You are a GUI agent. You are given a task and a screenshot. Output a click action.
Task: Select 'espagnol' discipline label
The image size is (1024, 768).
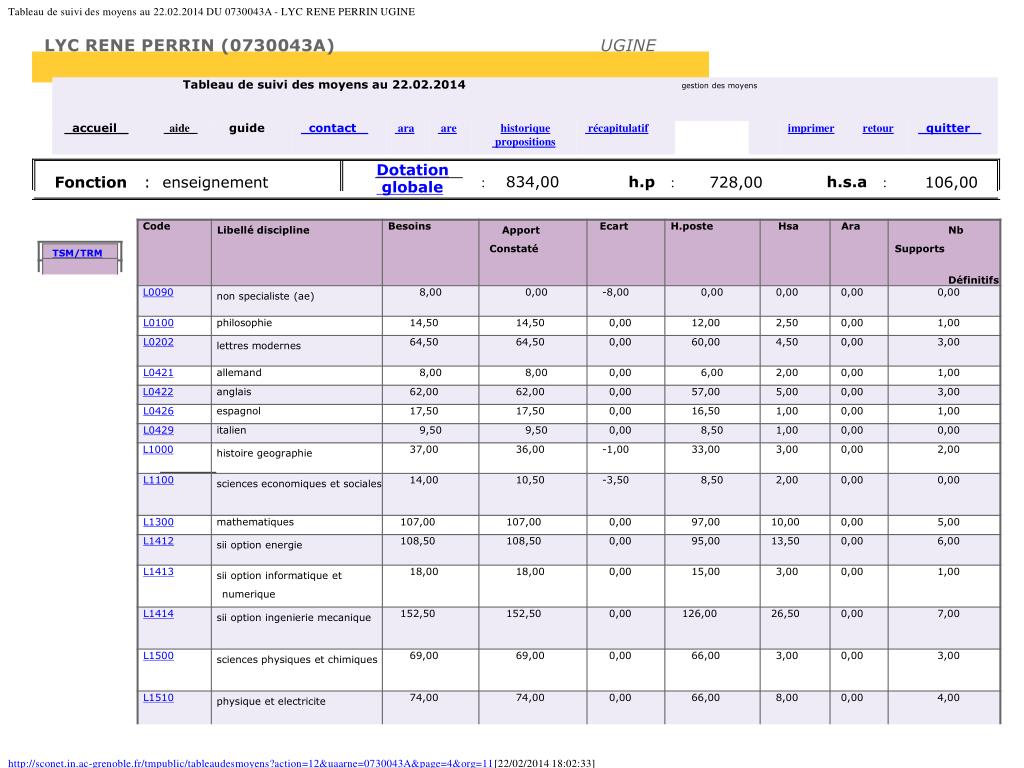(238, 411)
